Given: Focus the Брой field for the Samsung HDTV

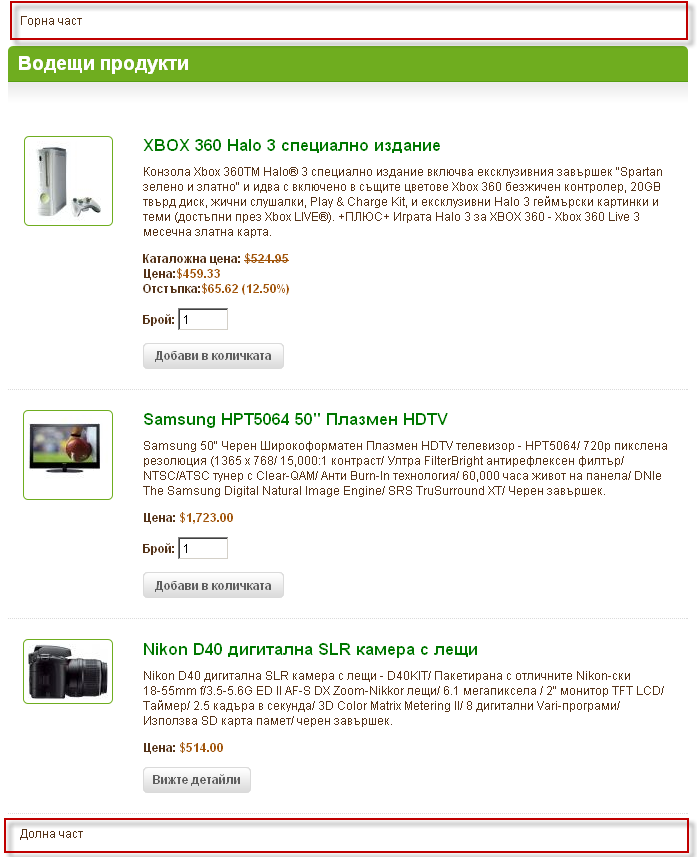Looking at the screenshot, I should pyautogui.click(x=203, y=548).
